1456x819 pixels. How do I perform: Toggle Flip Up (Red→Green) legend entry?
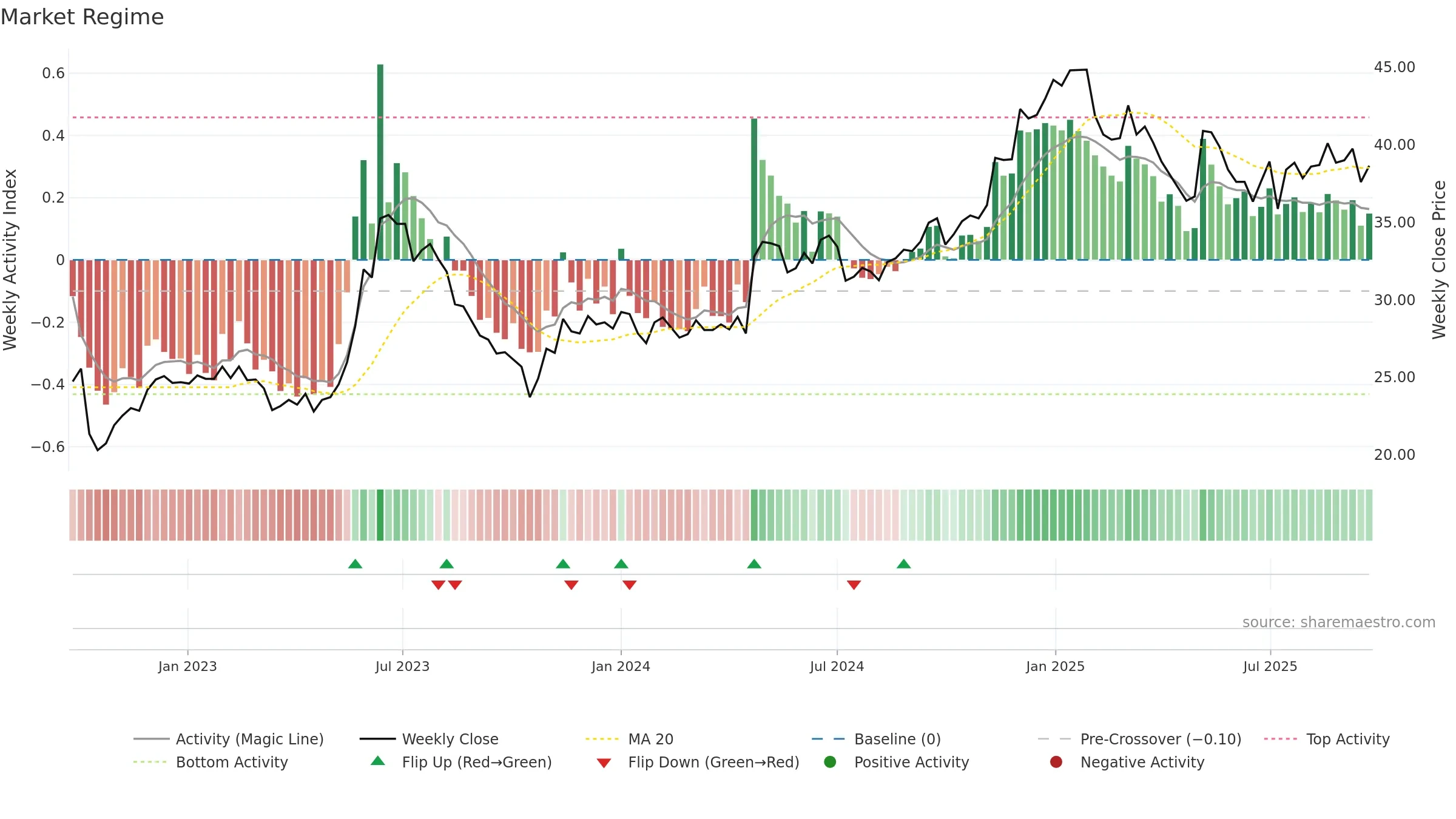point(461,762)
